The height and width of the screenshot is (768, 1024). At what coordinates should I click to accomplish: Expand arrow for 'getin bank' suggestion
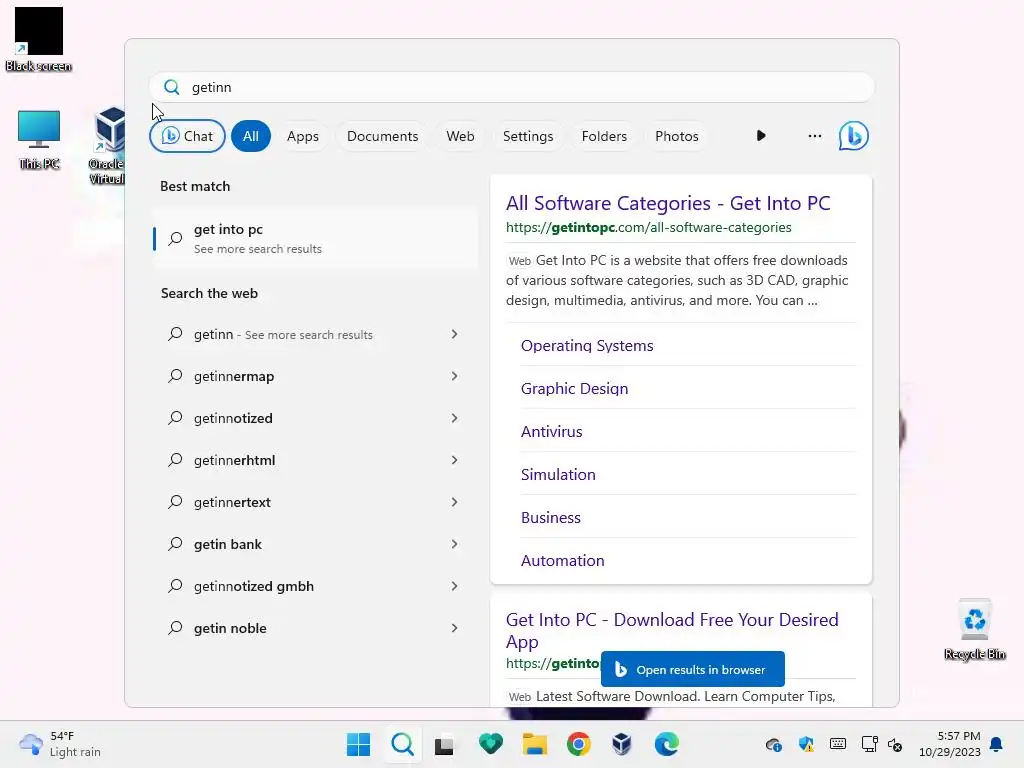pos(455,544)
